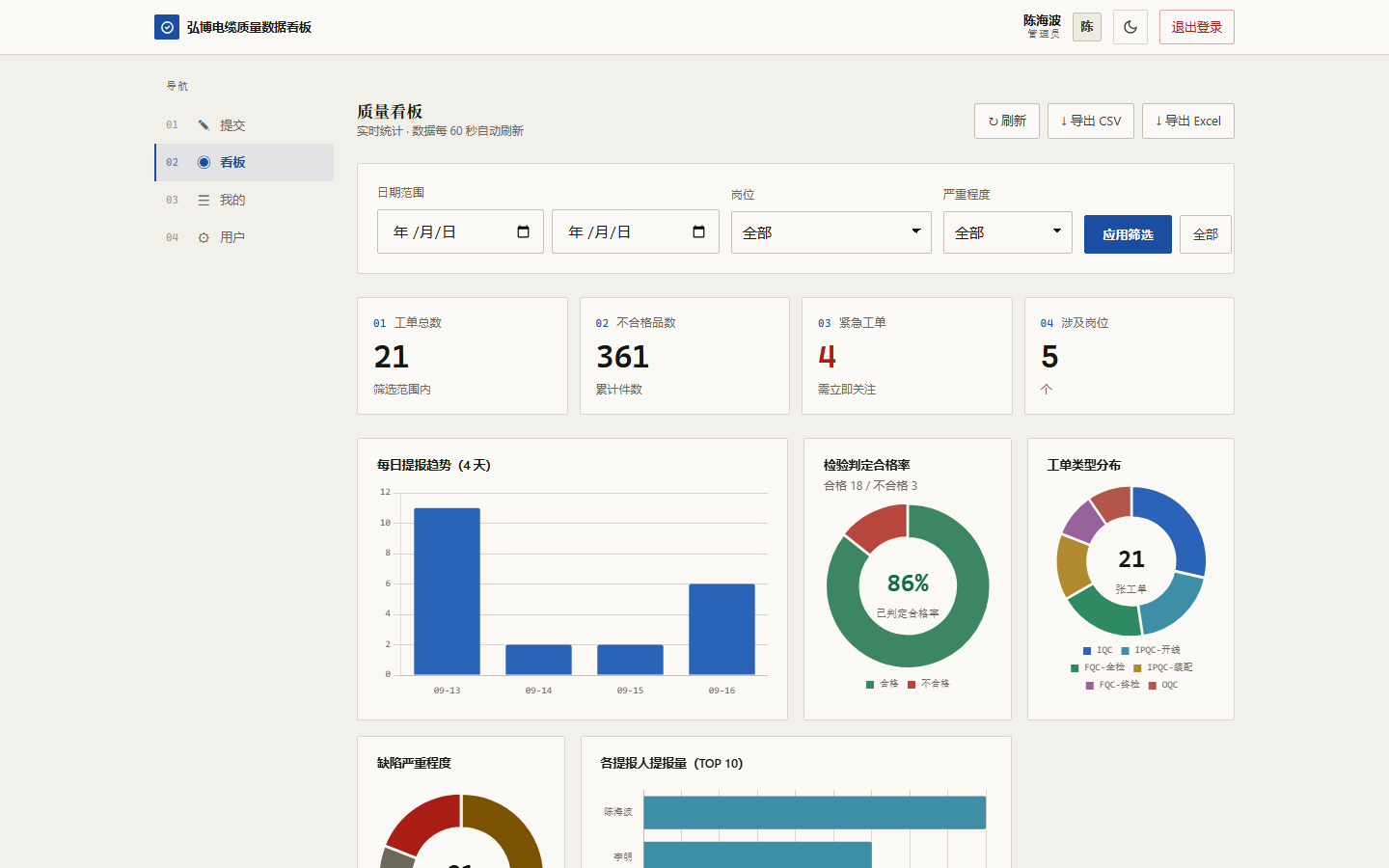Click the 应用筛选 button
The height and width of the screenshot is (868, 1389).
1128,234
